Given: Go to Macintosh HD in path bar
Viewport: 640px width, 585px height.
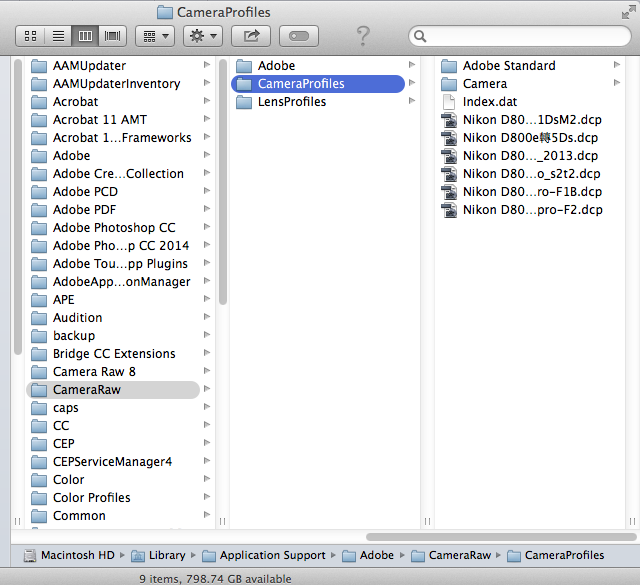Looking at the screenshot, I should tap(69, 555).
